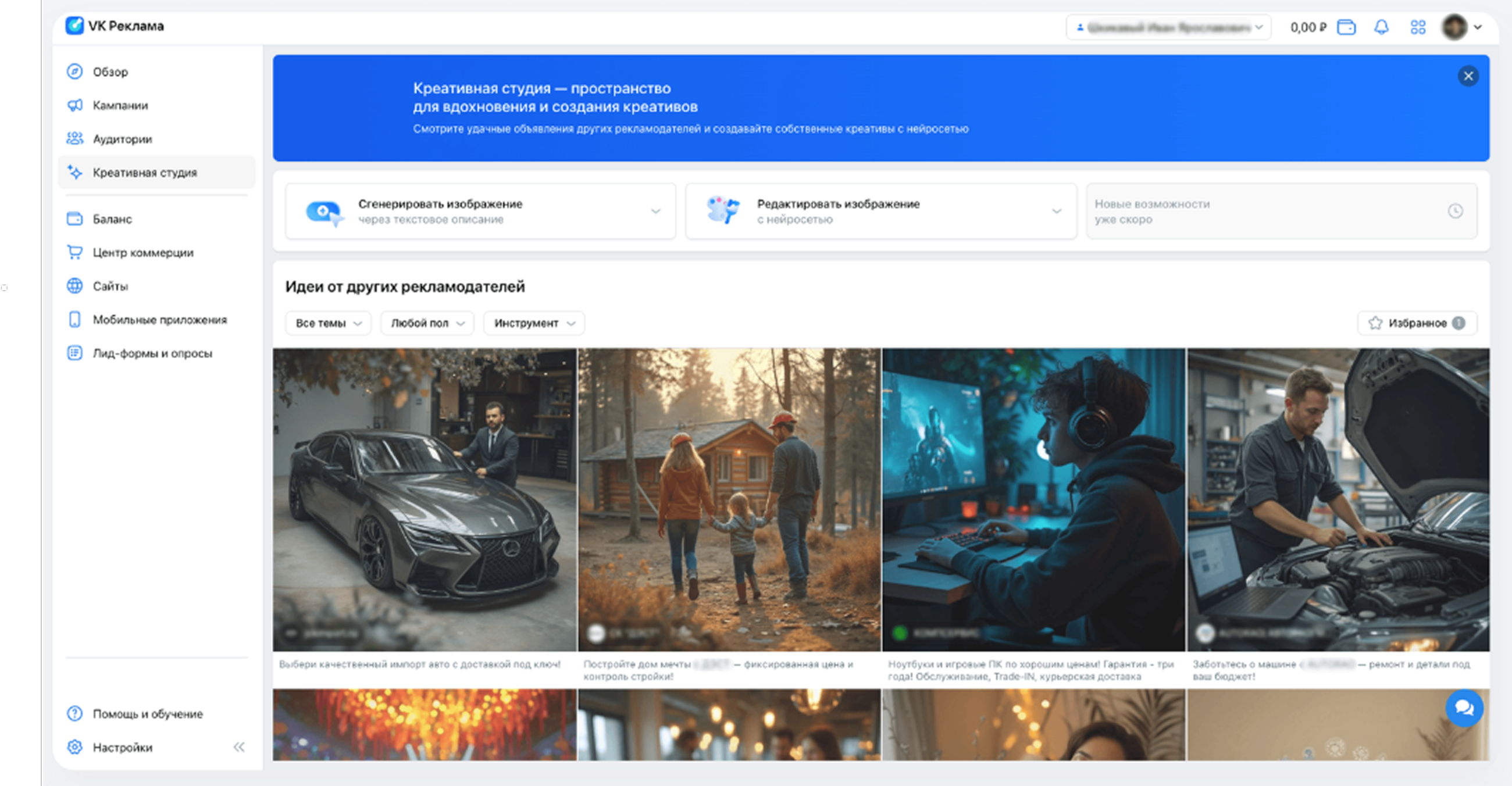Click the 0,00 ₽ balance amount
The width and height of the screenshot is (1512, 786).
[1308, 27]
